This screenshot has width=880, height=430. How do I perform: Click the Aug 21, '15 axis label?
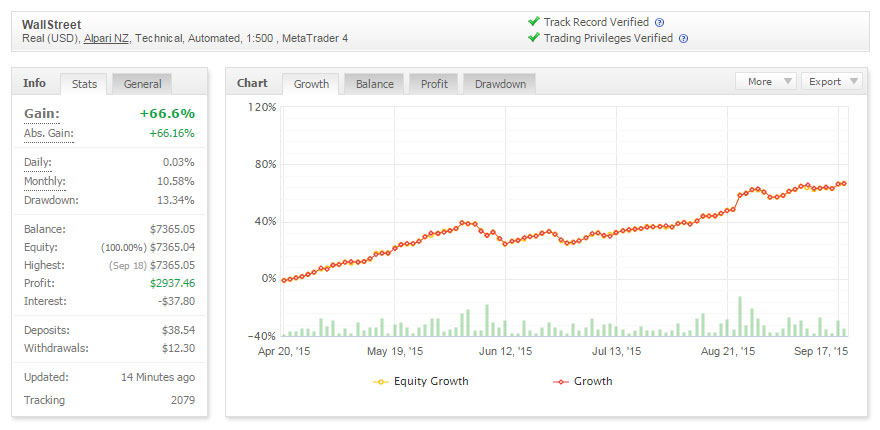pos(728,351)
